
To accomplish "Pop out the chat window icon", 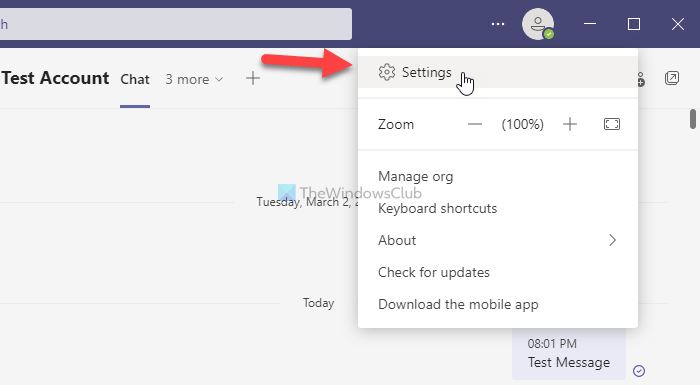I will pyautogui.click(x=672, y=78).
